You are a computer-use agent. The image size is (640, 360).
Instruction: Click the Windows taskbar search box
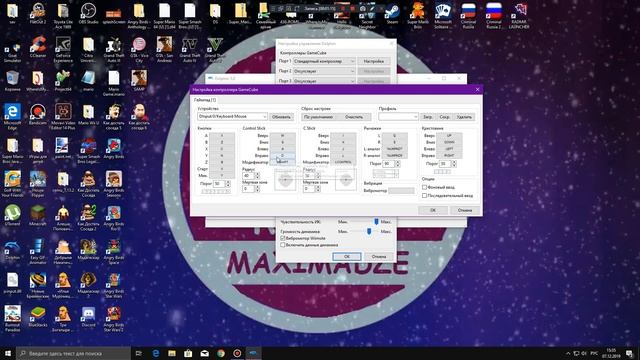point(73,353)
